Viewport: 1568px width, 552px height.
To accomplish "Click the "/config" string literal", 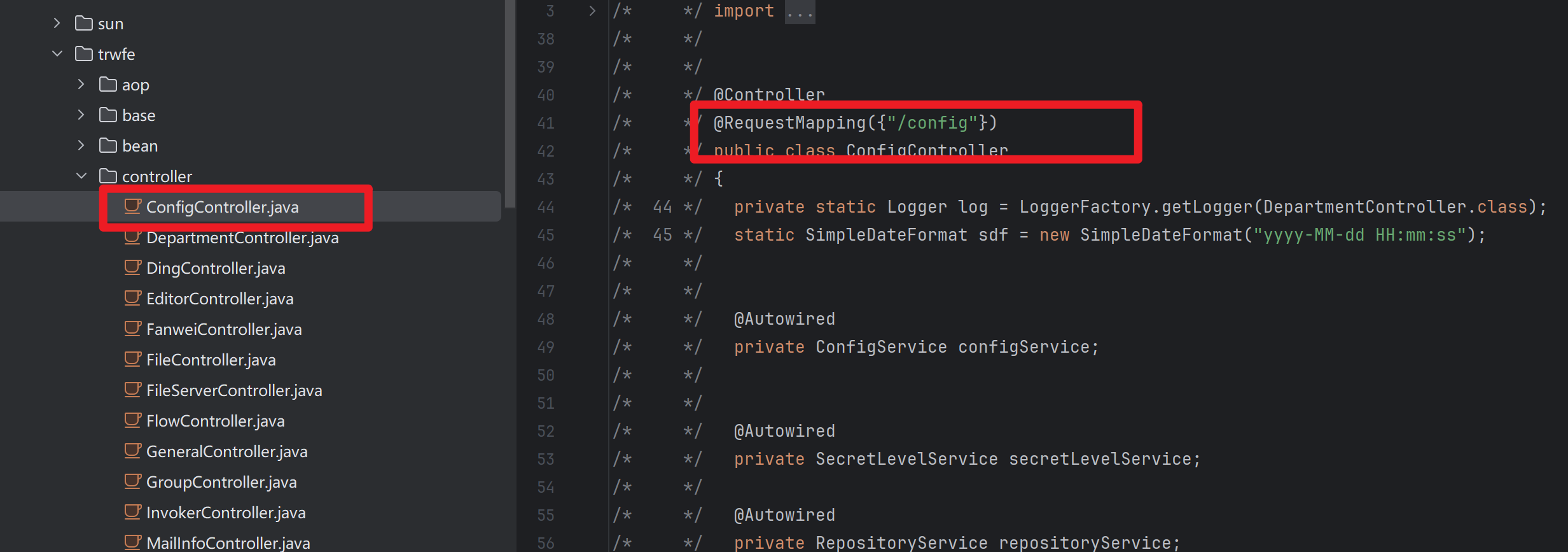I will point(933,122).
